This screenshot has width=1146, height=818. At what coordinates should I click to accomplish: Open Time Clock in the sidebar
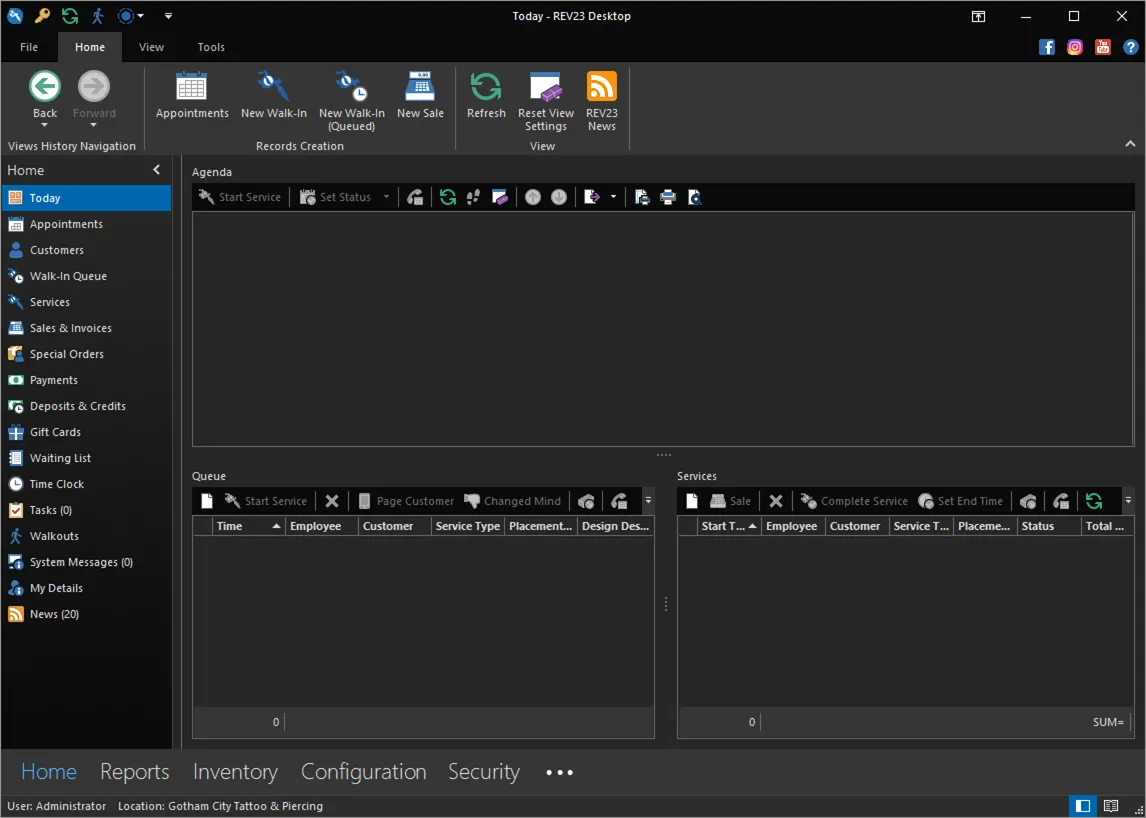86,484
